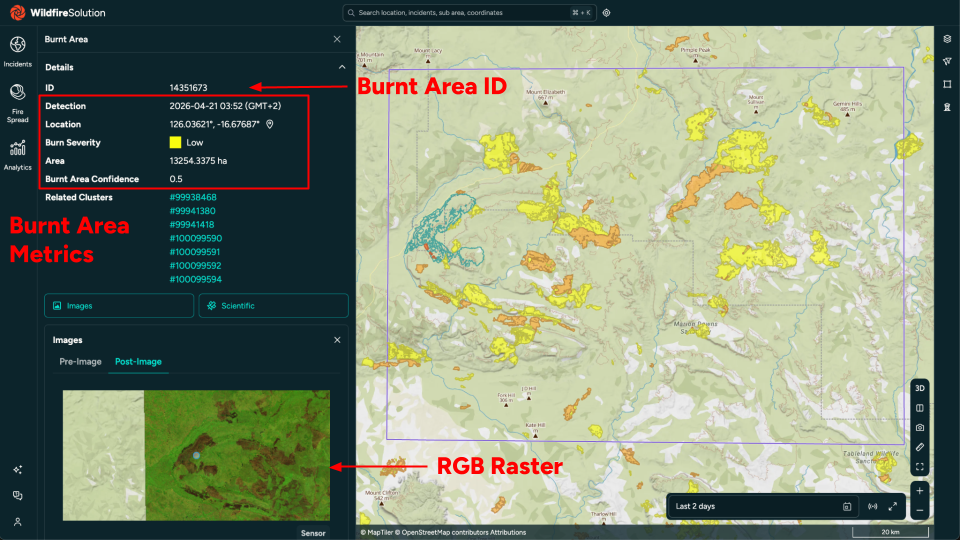Toggle the live broadcast icon in time bar
Screen dimensions: 960x540
point(872,506)
